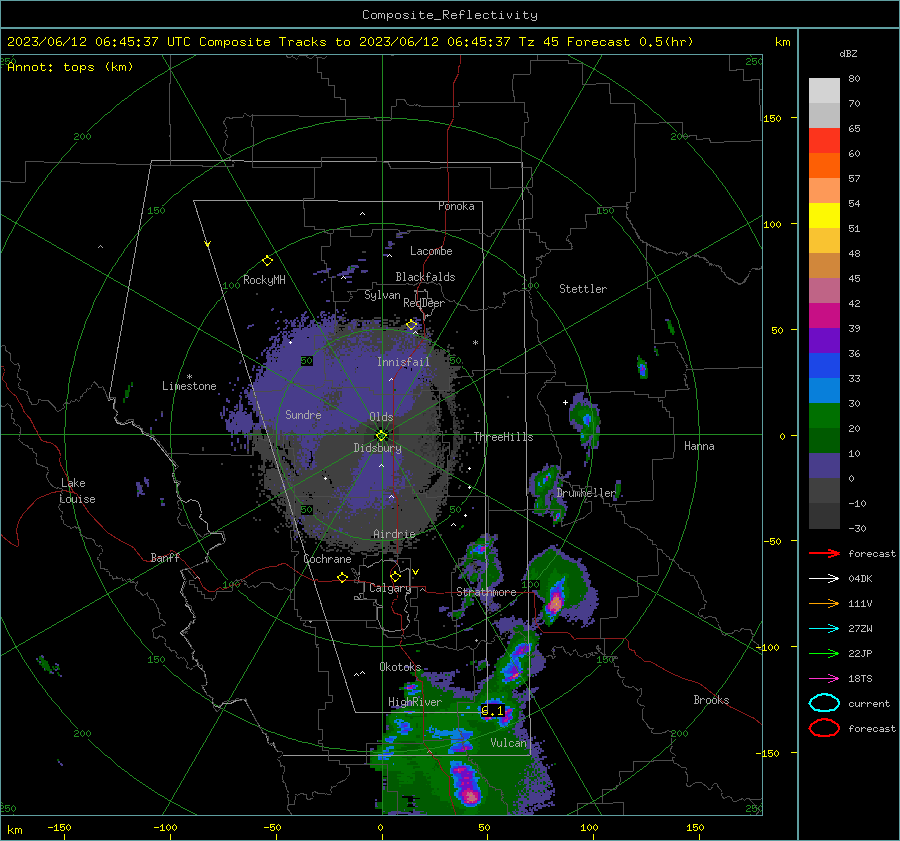Click the Ponoka map label
This screenshot has width=900, height=841.
pyautogui.click(x=456, y=206)
